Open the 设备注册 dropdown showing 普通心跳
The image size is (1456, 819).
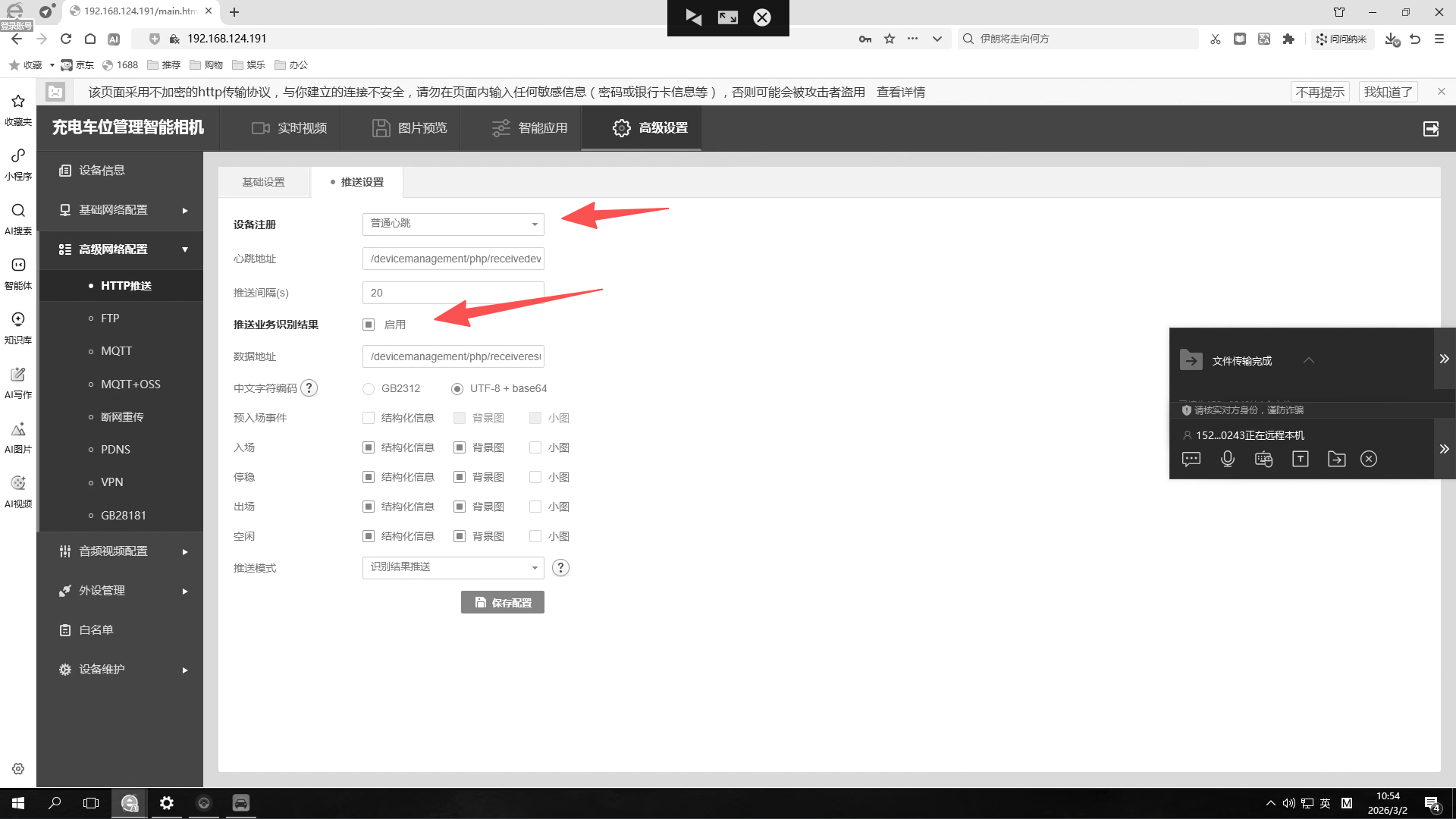click(x=453, y=224)
